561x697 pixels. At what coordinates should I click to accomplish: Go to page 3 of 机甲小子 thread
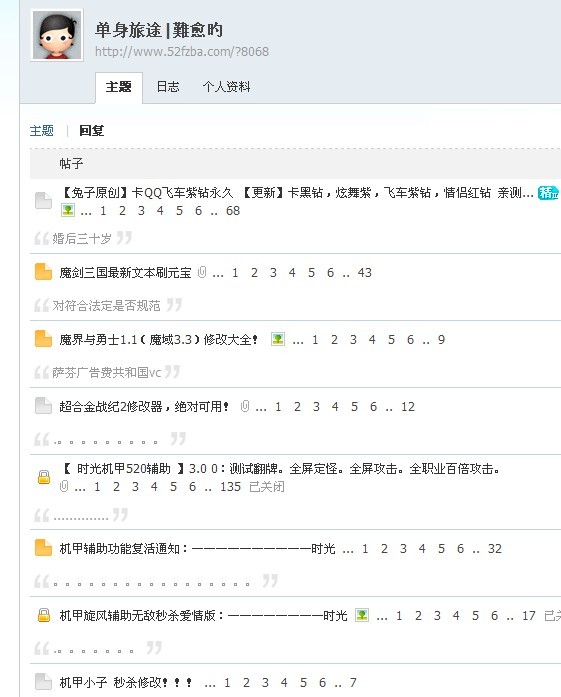[265, 683]
